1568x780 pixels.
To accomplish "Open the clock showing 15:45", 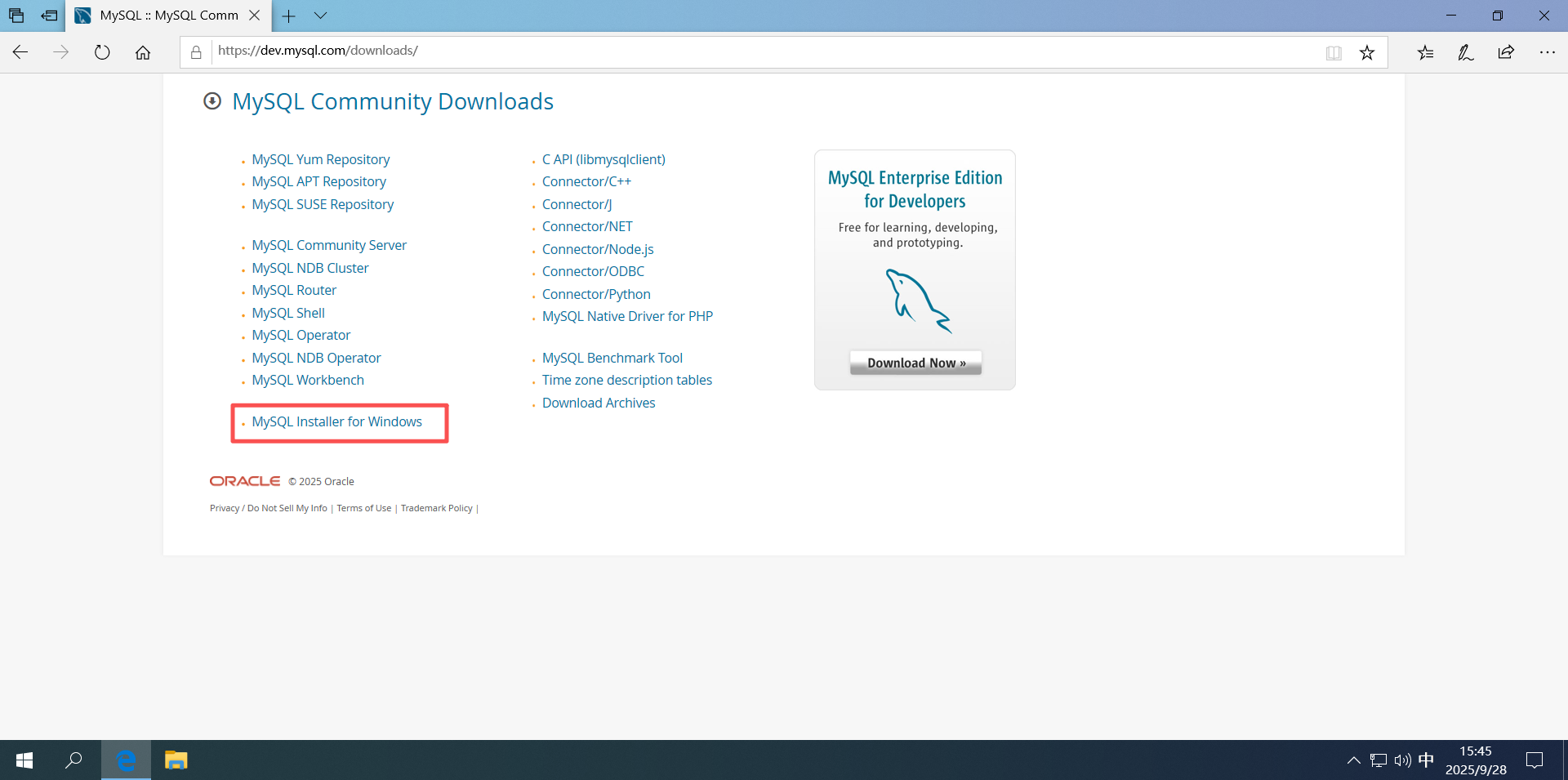I will tap(1476, 760).
